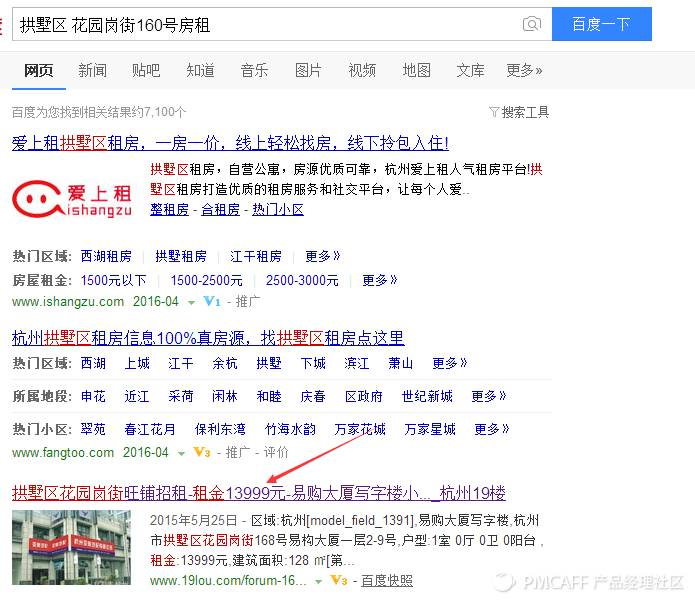
Task: Click the 易购大厦 building thumbnail
Action: (71, 547)
